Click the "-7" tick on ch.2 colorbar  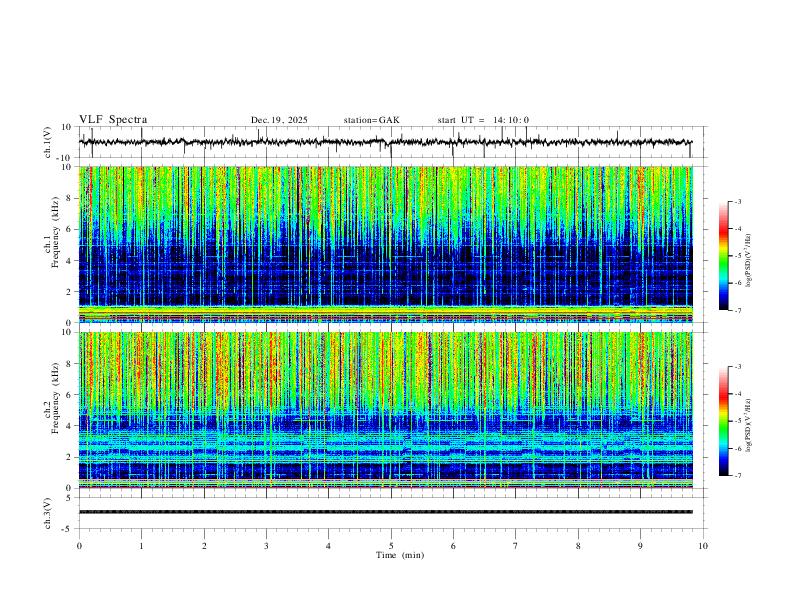pyautogui.click(x=737, y=475)
